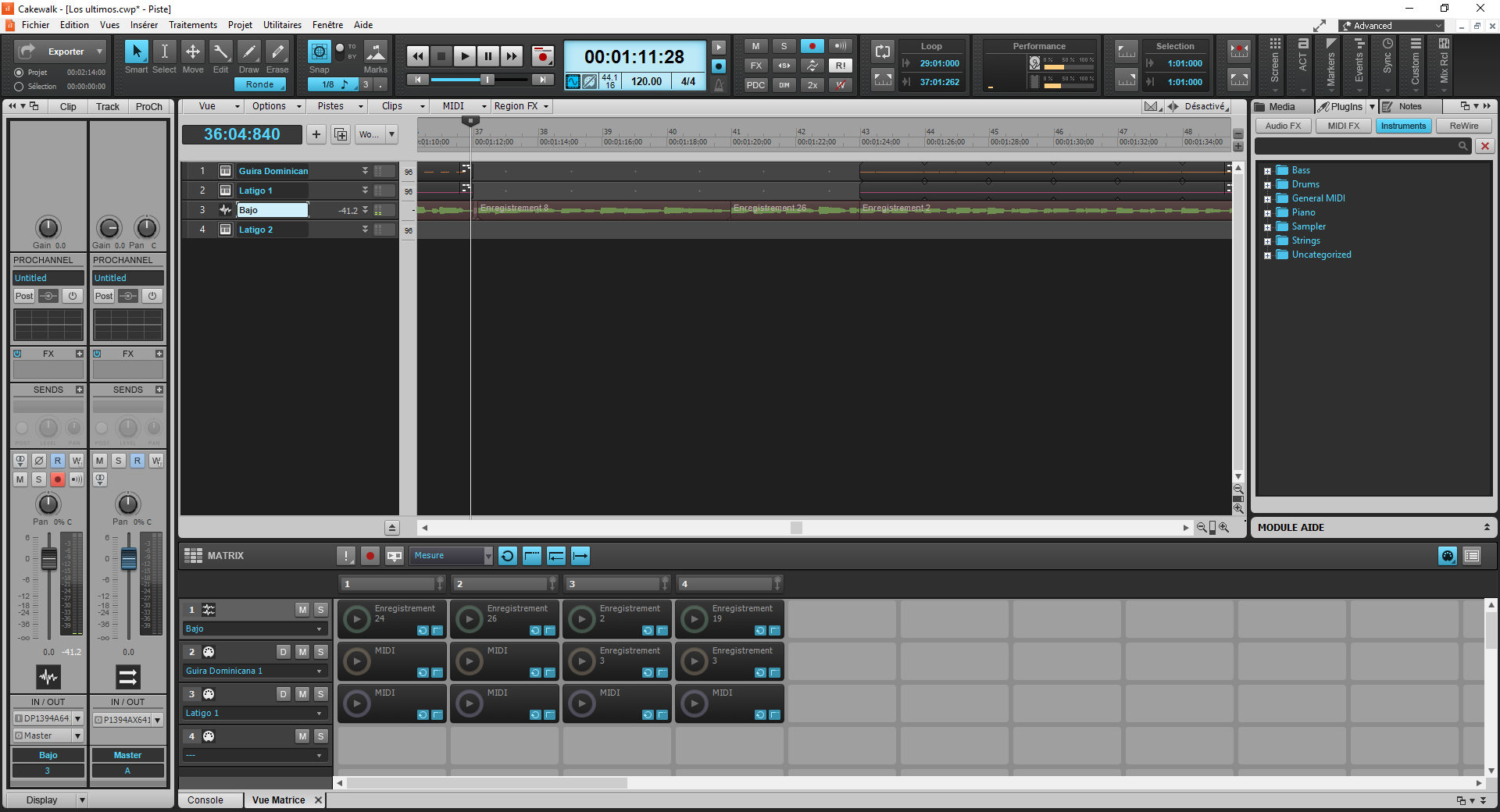
Task: Select the Sélection radio option
Action: 19,87
